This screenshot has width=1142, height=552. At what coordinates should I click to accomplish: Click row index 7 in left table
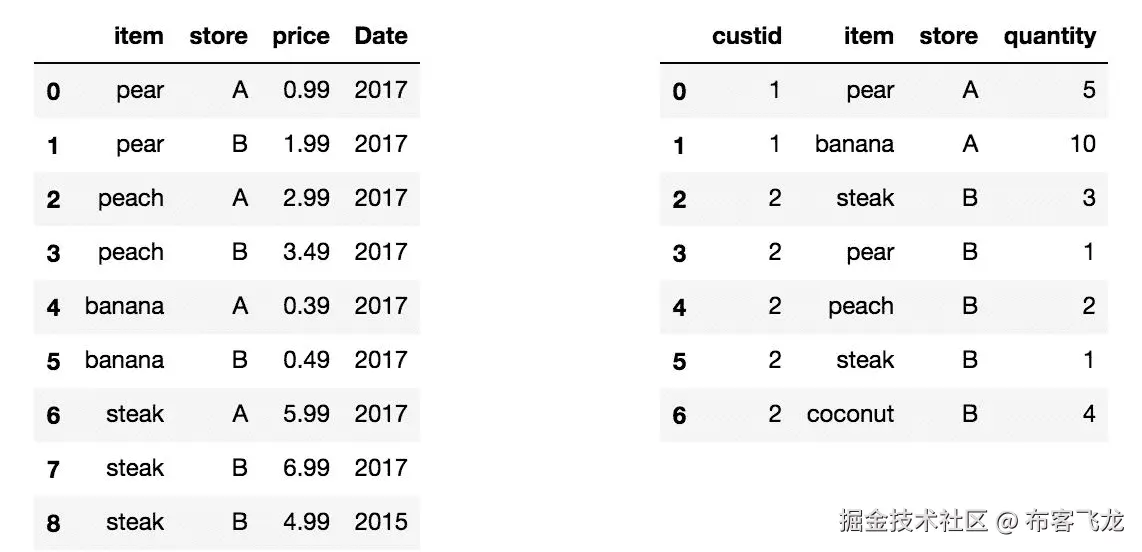[53, 469]
